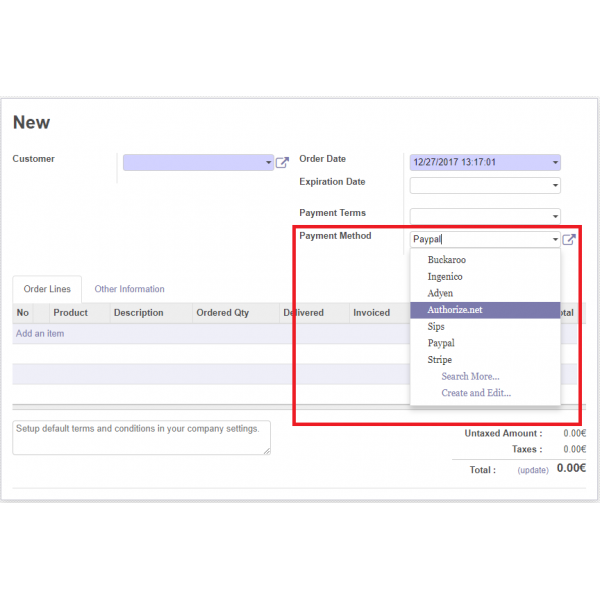Choose Ingenico payment method
Image resolution: width=600 pixels, height=600 pixels.
point(445,277)
